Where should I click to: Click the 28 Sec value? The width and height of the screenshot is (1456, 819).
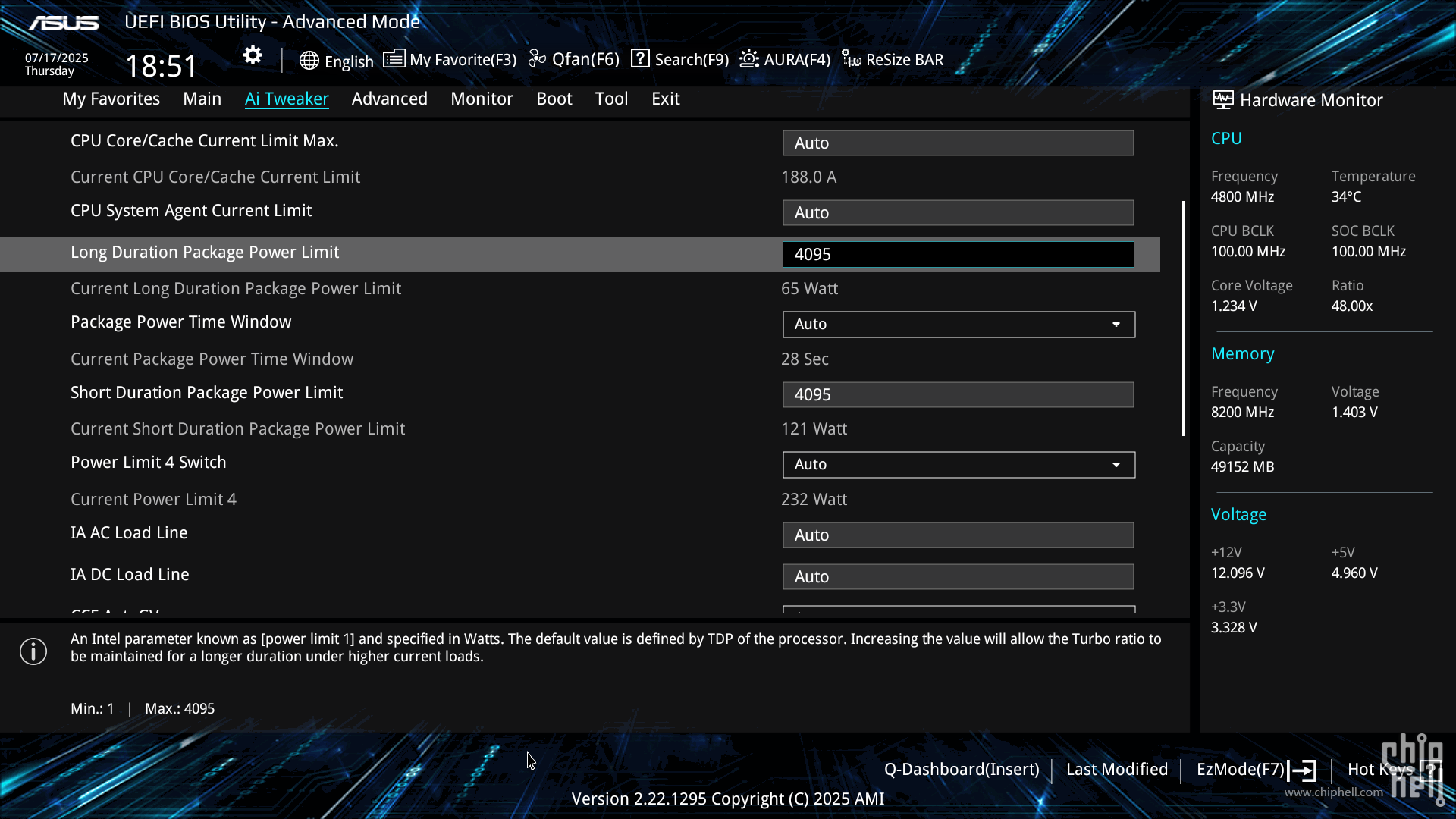805,359
